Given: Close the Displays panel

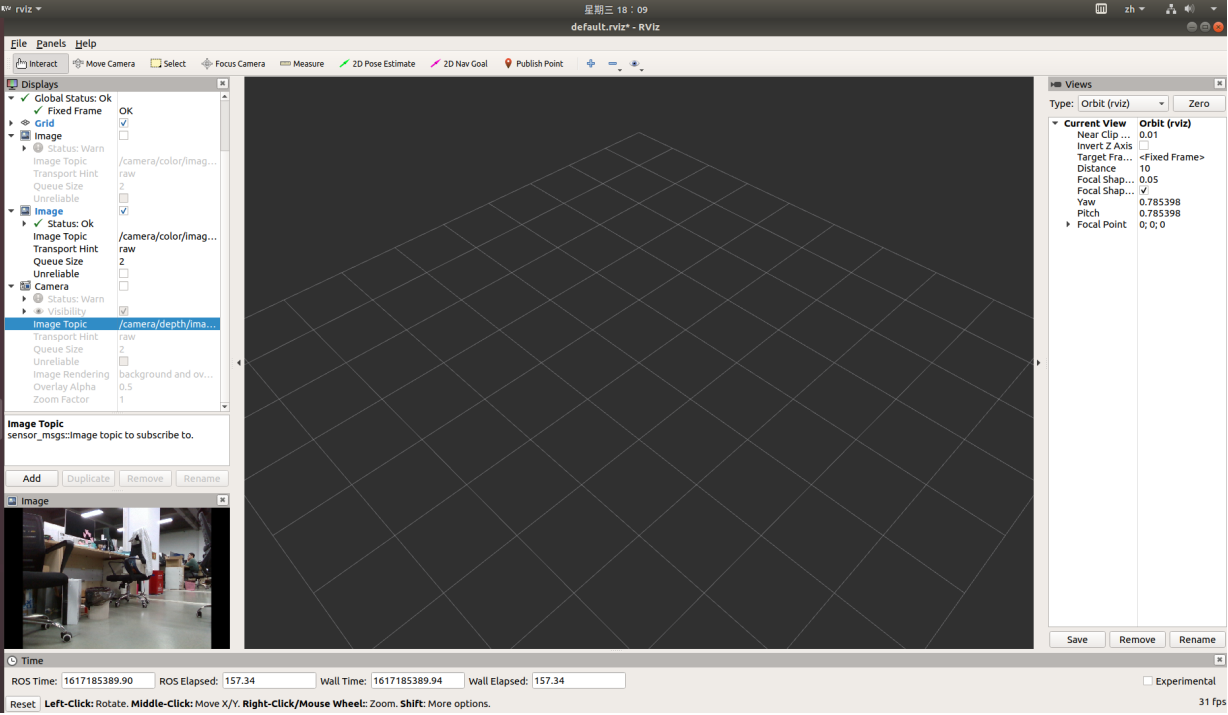Looking at the screenshot, I should [x=222, y=85].
